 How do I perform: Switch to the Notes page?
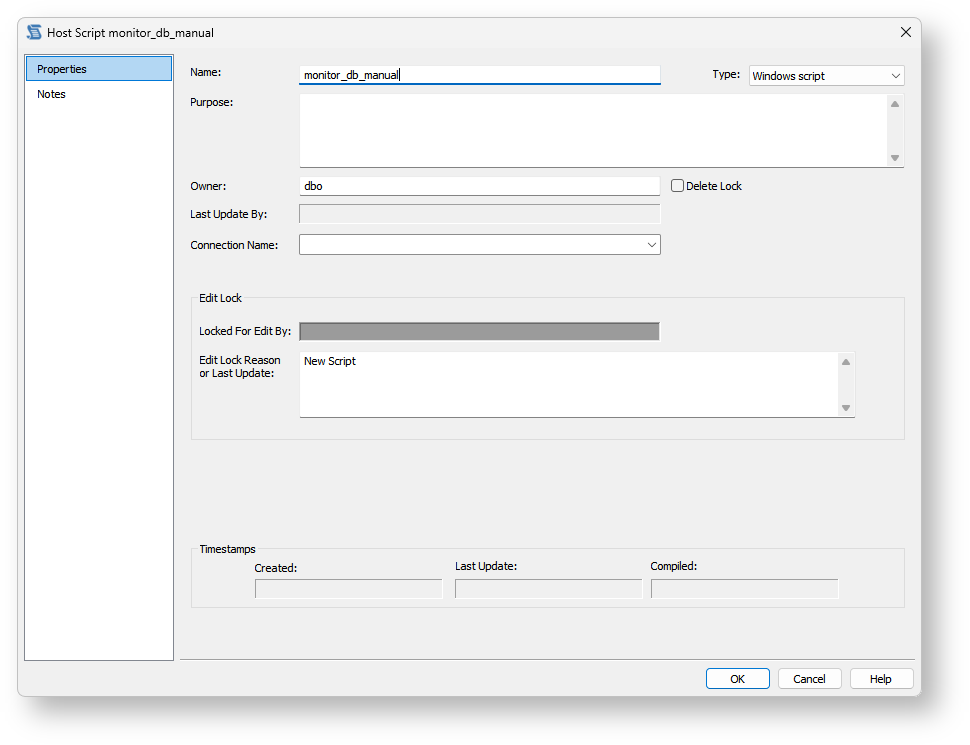coord(99,94)
